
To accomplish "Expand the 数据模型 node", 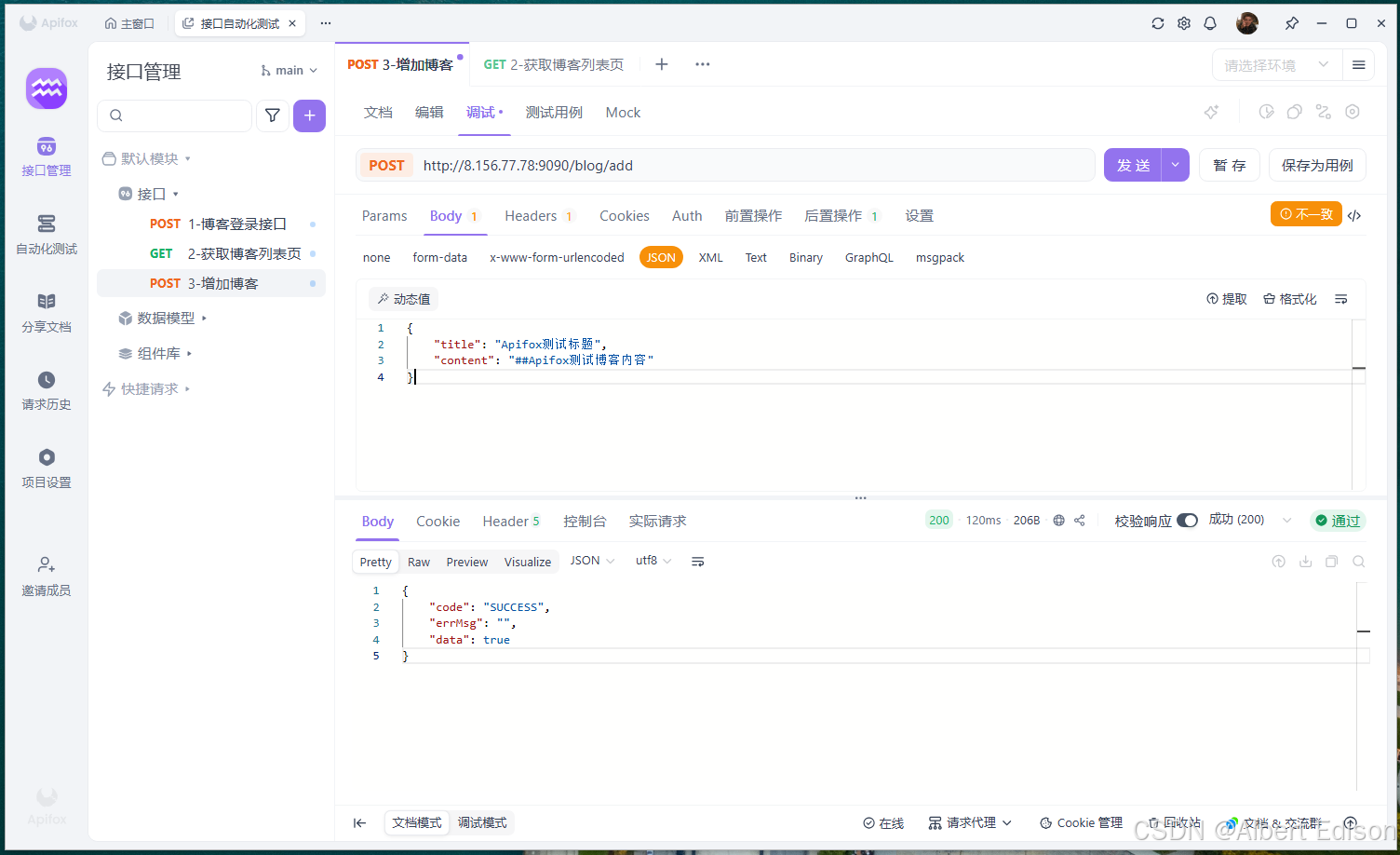I will [163, 318].
